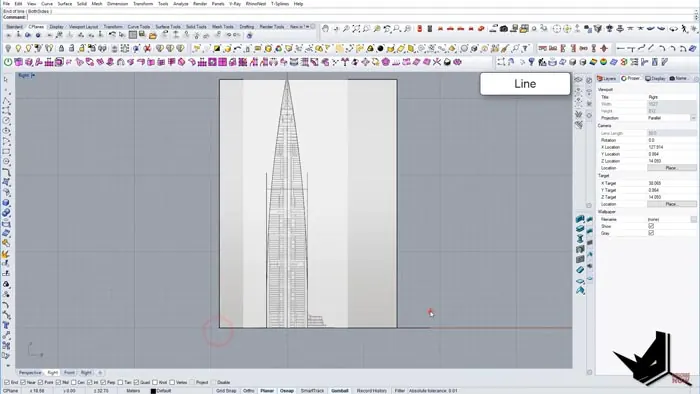Viewport: 700px width, 394px height.
Task: Toggle the End osnap checkbox
Action: (7, 382)
